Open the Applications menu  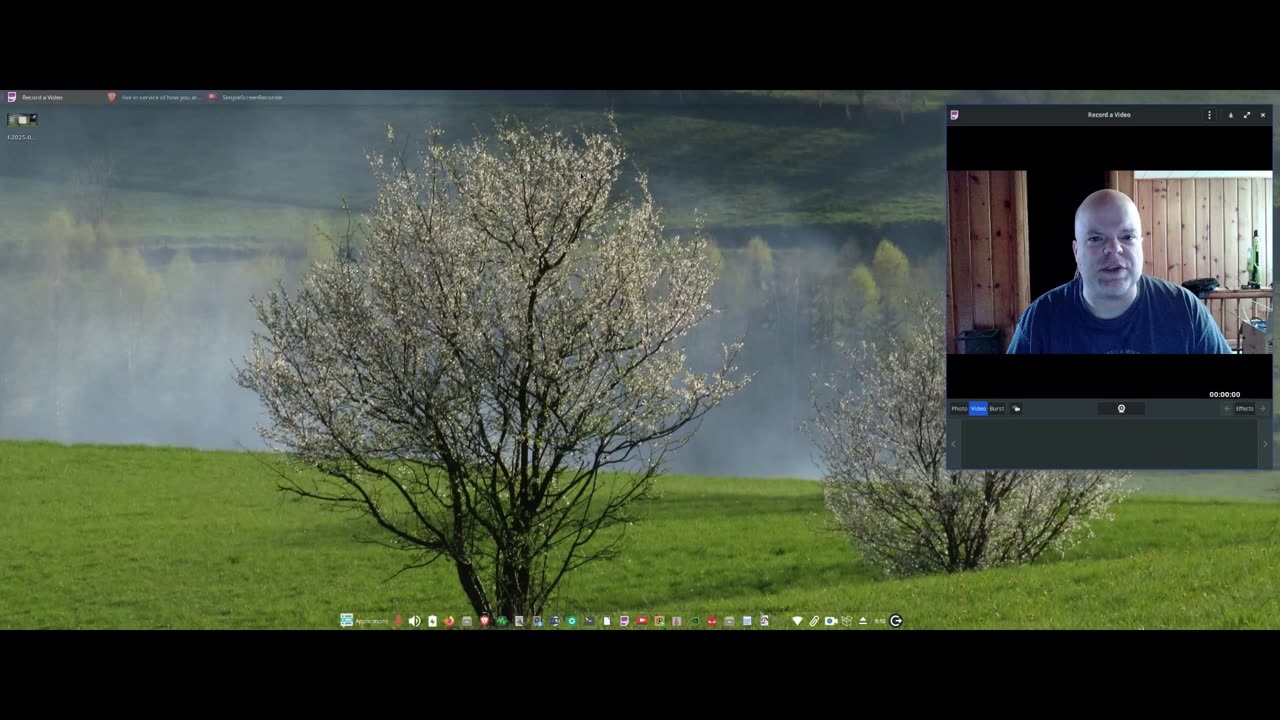364,621
